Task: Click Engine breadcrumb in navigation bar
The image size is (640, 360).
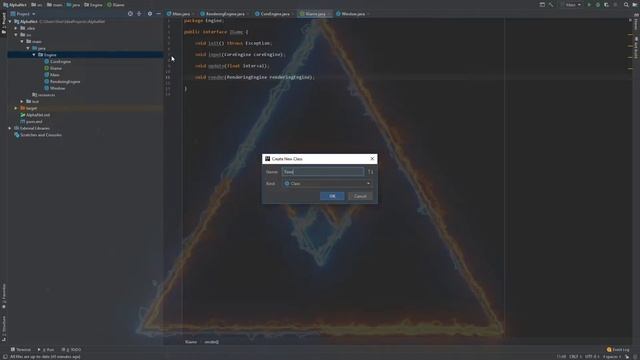Action: 93,5
